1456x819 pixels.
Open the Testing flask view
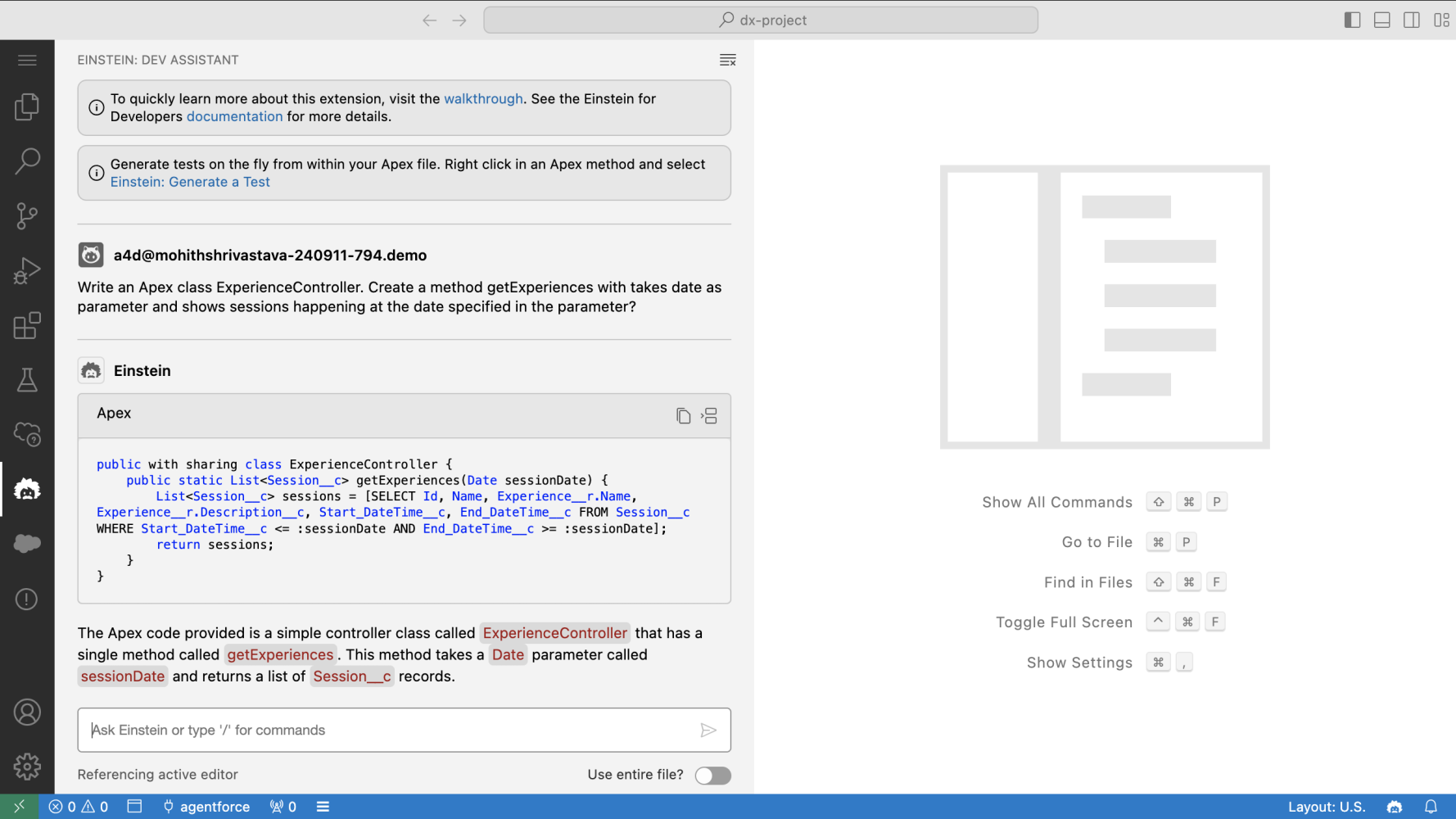tap(27, 380)
